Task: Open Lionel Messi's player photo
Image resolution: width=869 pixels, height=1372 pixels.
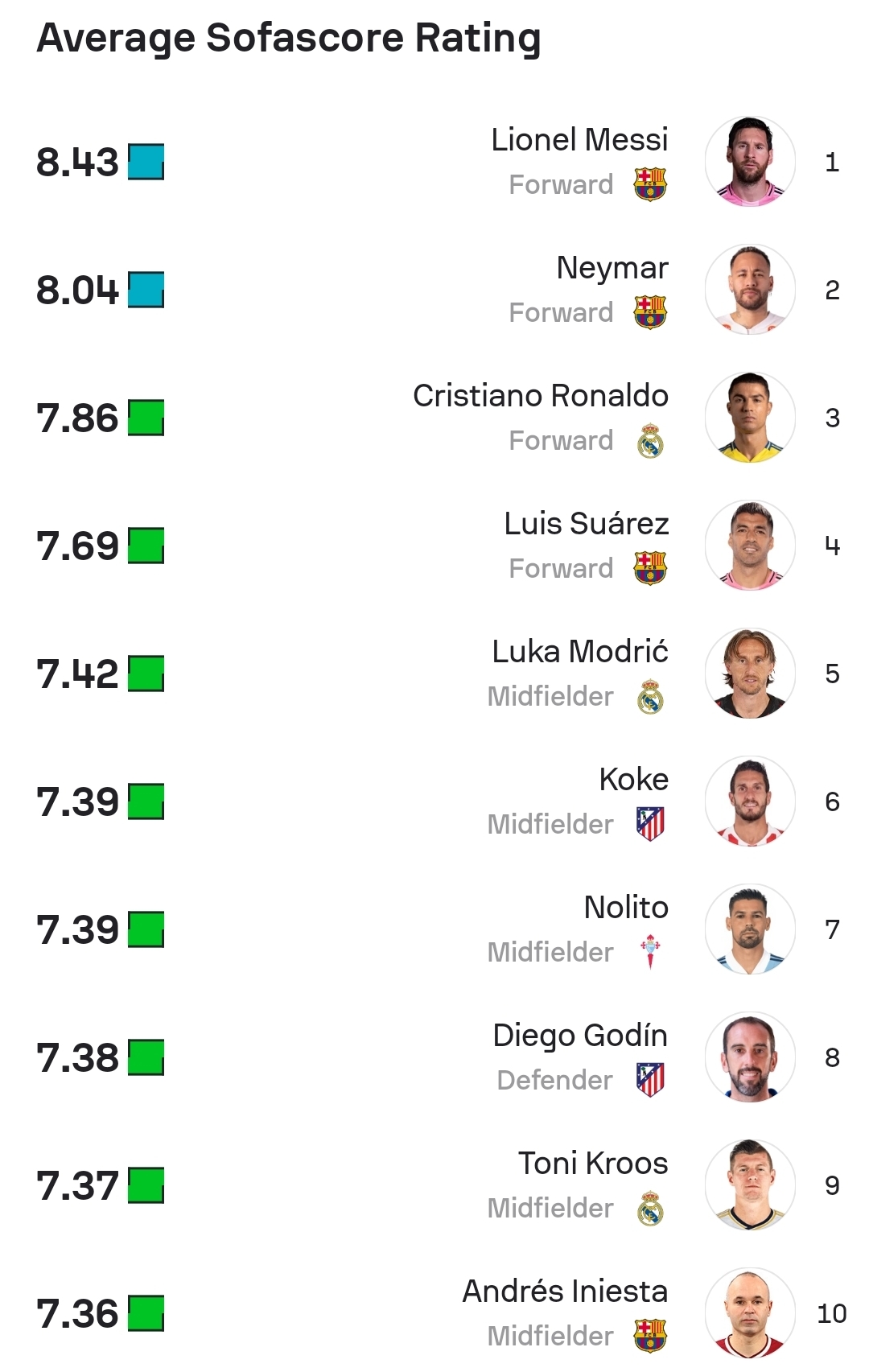Action: (x=750, y=162)
